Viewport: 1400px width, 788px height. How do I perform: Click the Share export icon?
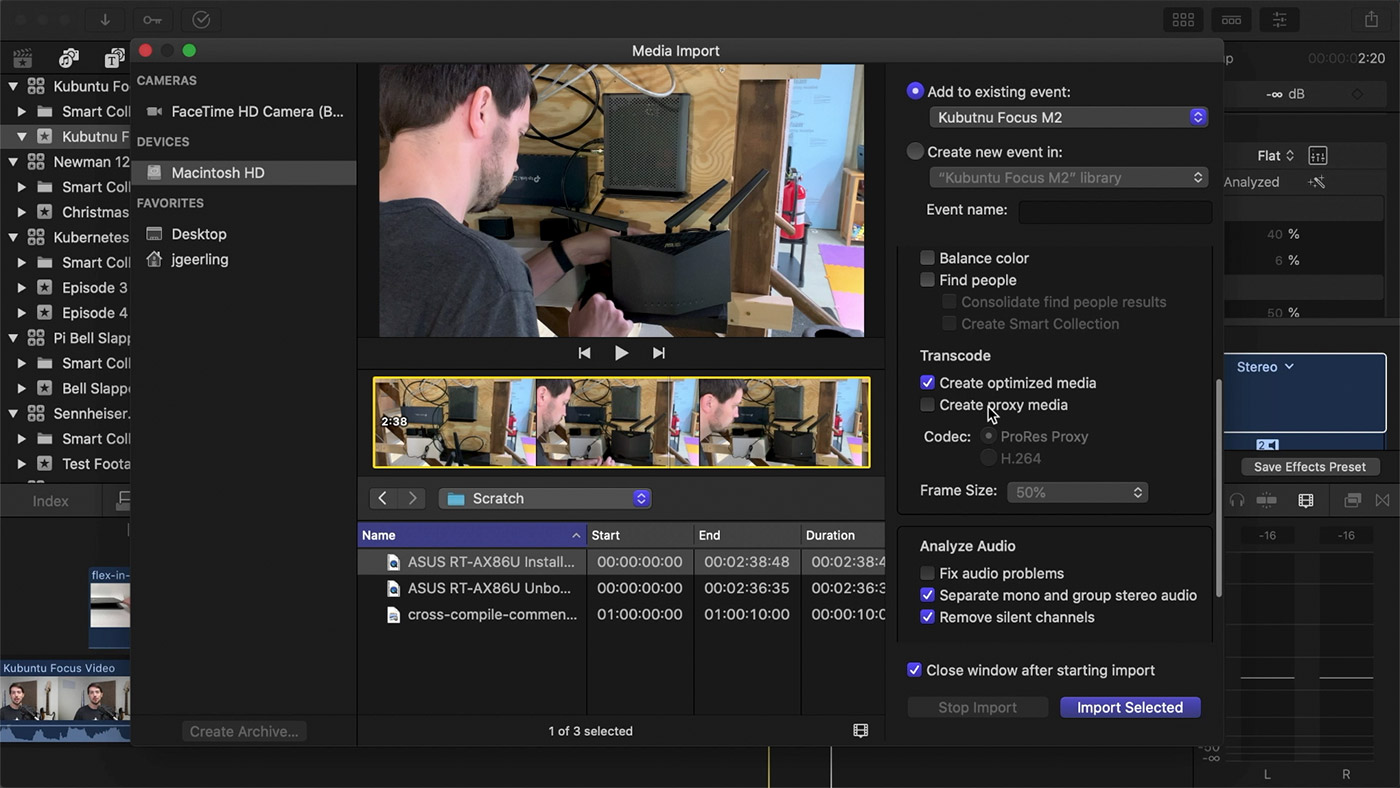(x=1371, y=19)
